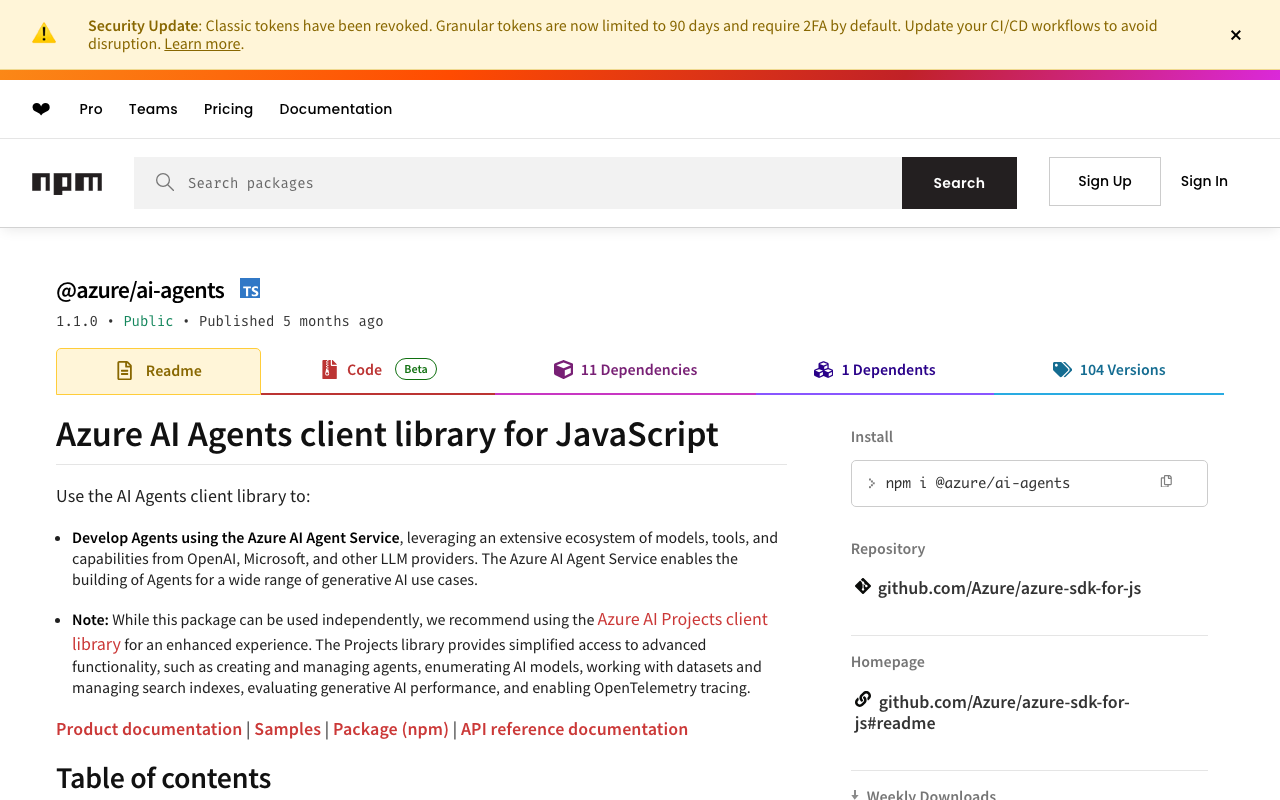
Task: Click the TypeScript declarations badge
Action: 250,289
